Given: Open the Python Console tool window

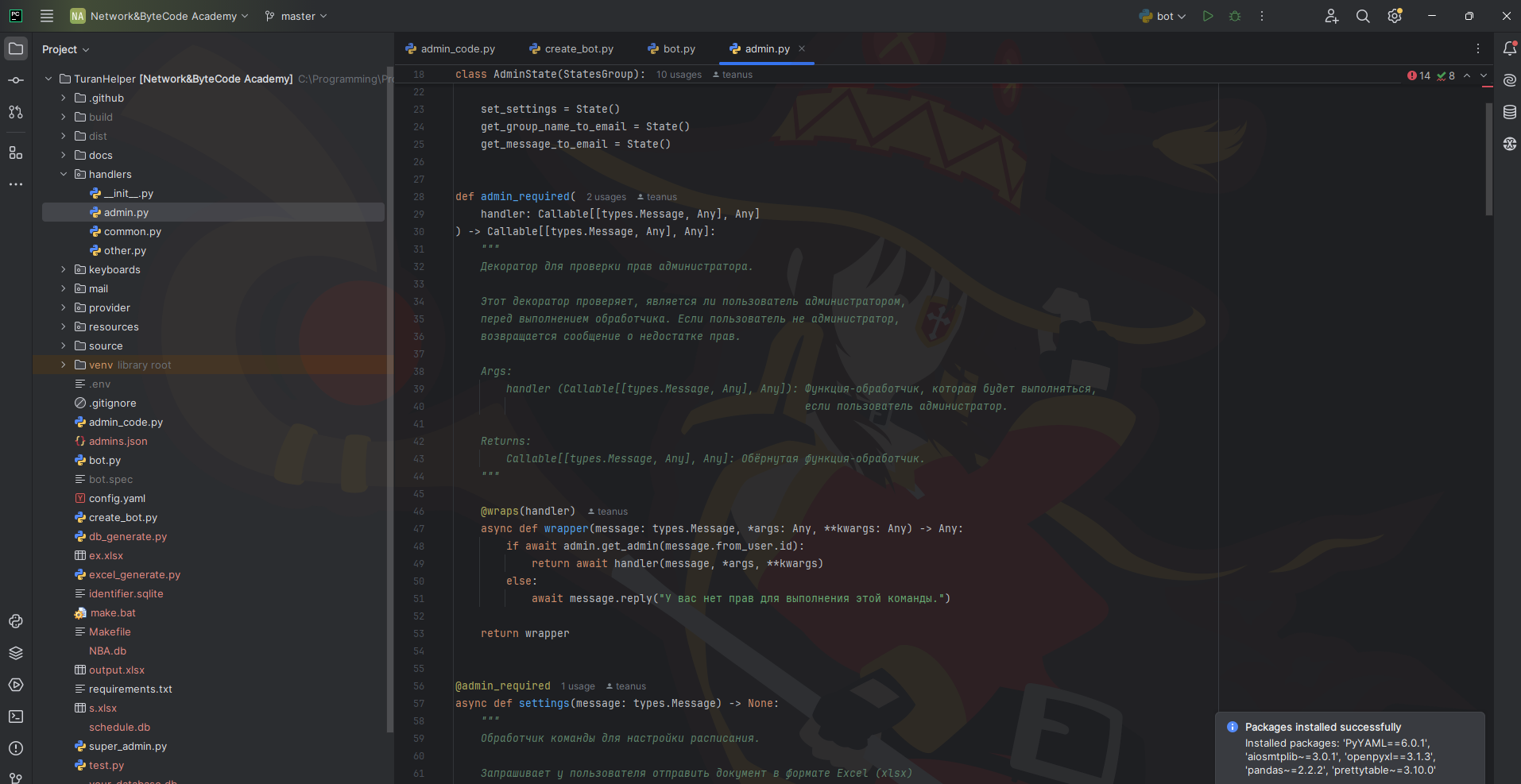Looking at the screenshot, I should pos(16,621).
